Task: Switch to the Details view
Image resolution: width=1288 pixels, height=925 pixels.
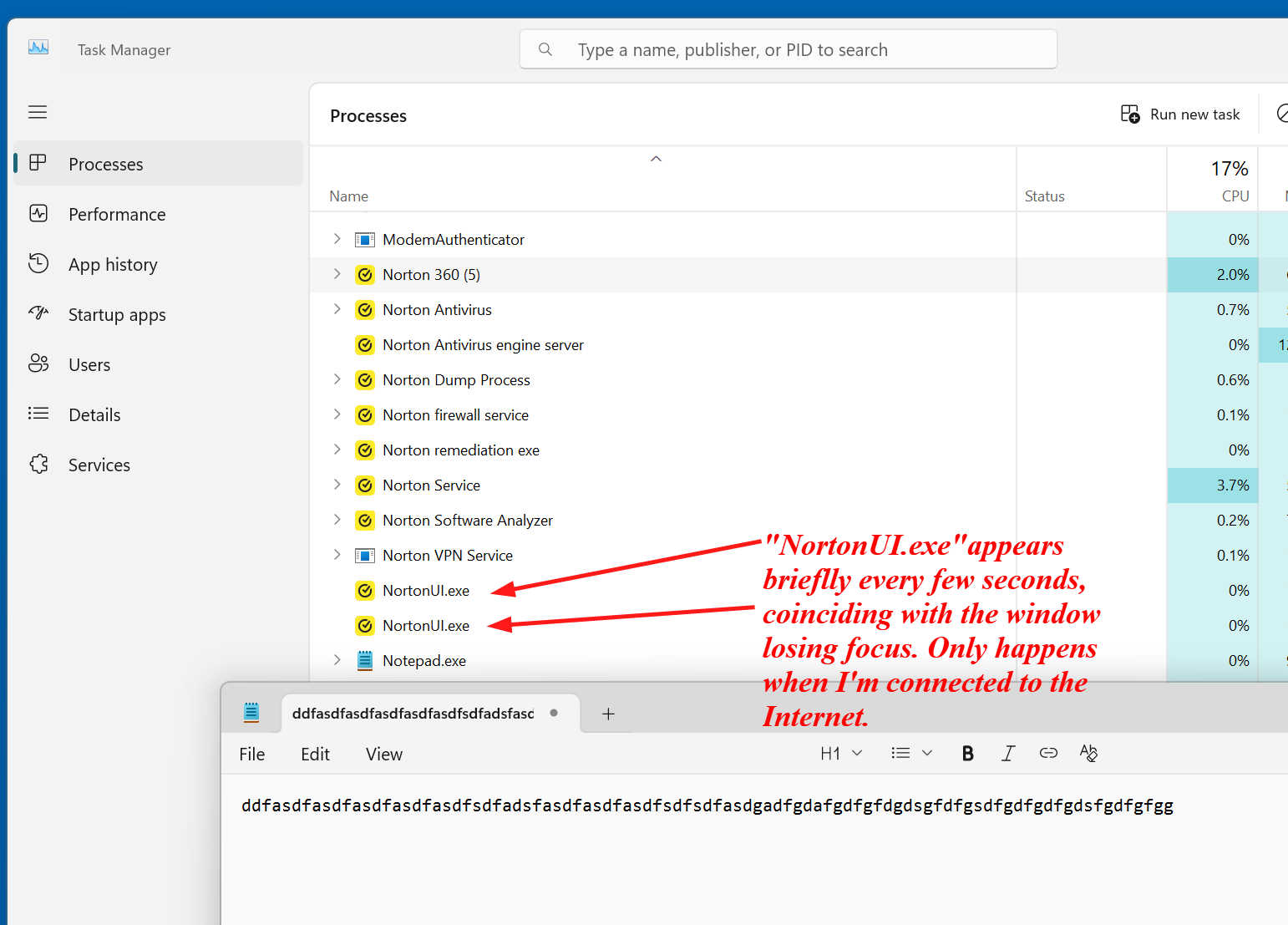Action: 94,415
